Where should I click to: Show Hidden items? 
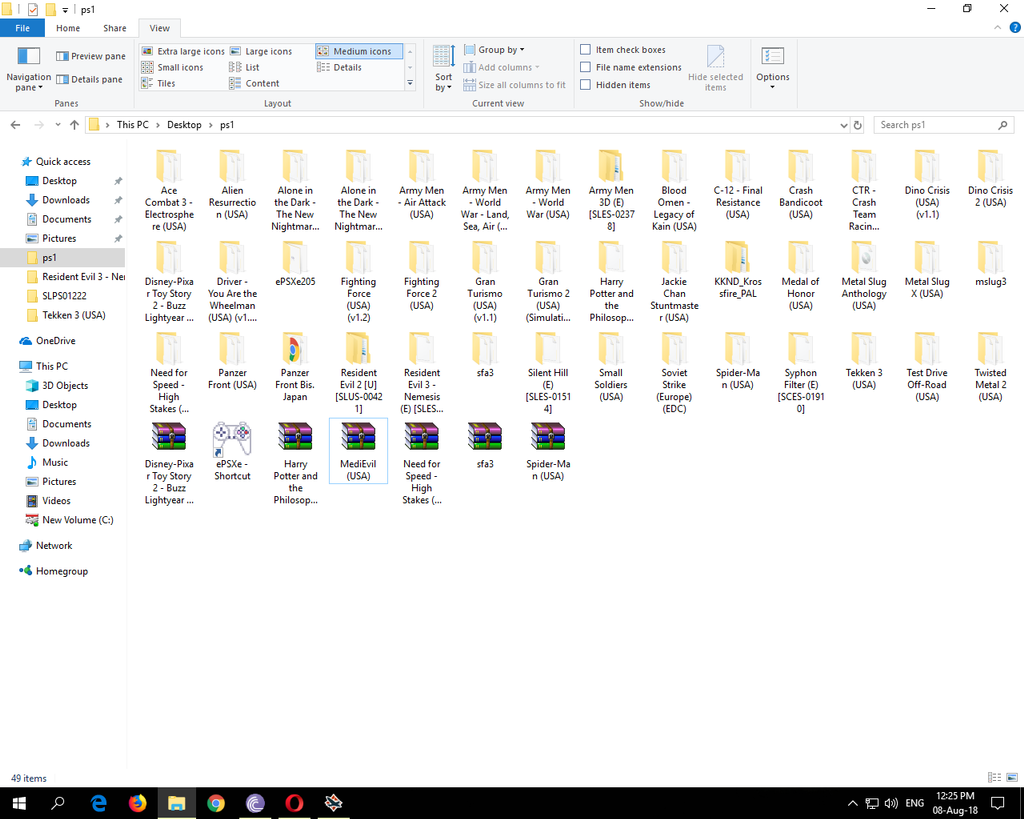pos(615,85)
